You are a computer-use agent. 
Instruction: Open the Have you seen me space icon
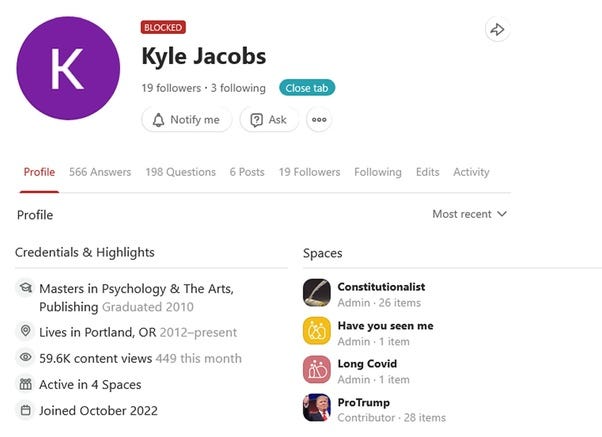317,332
